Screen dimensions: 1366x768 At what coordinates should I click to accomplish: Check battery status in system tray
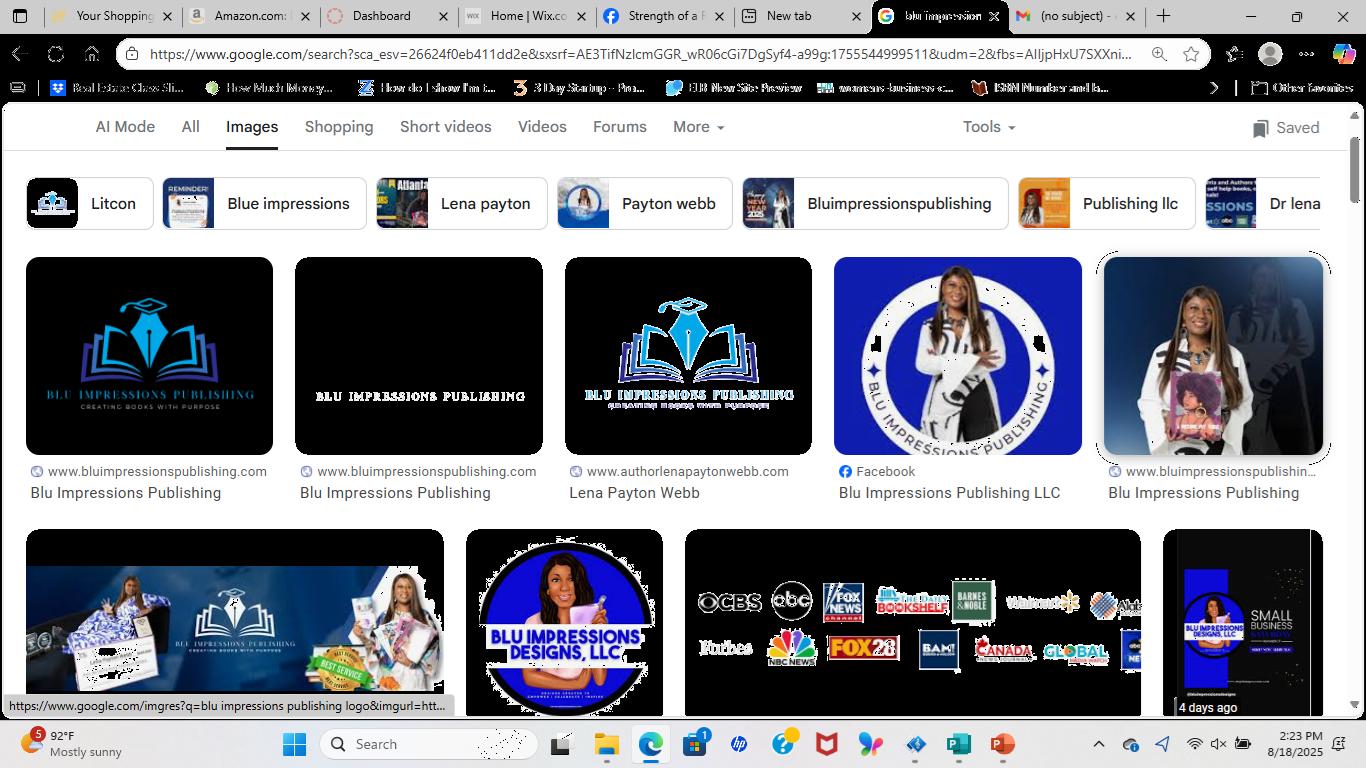[x=1243, y=744]
